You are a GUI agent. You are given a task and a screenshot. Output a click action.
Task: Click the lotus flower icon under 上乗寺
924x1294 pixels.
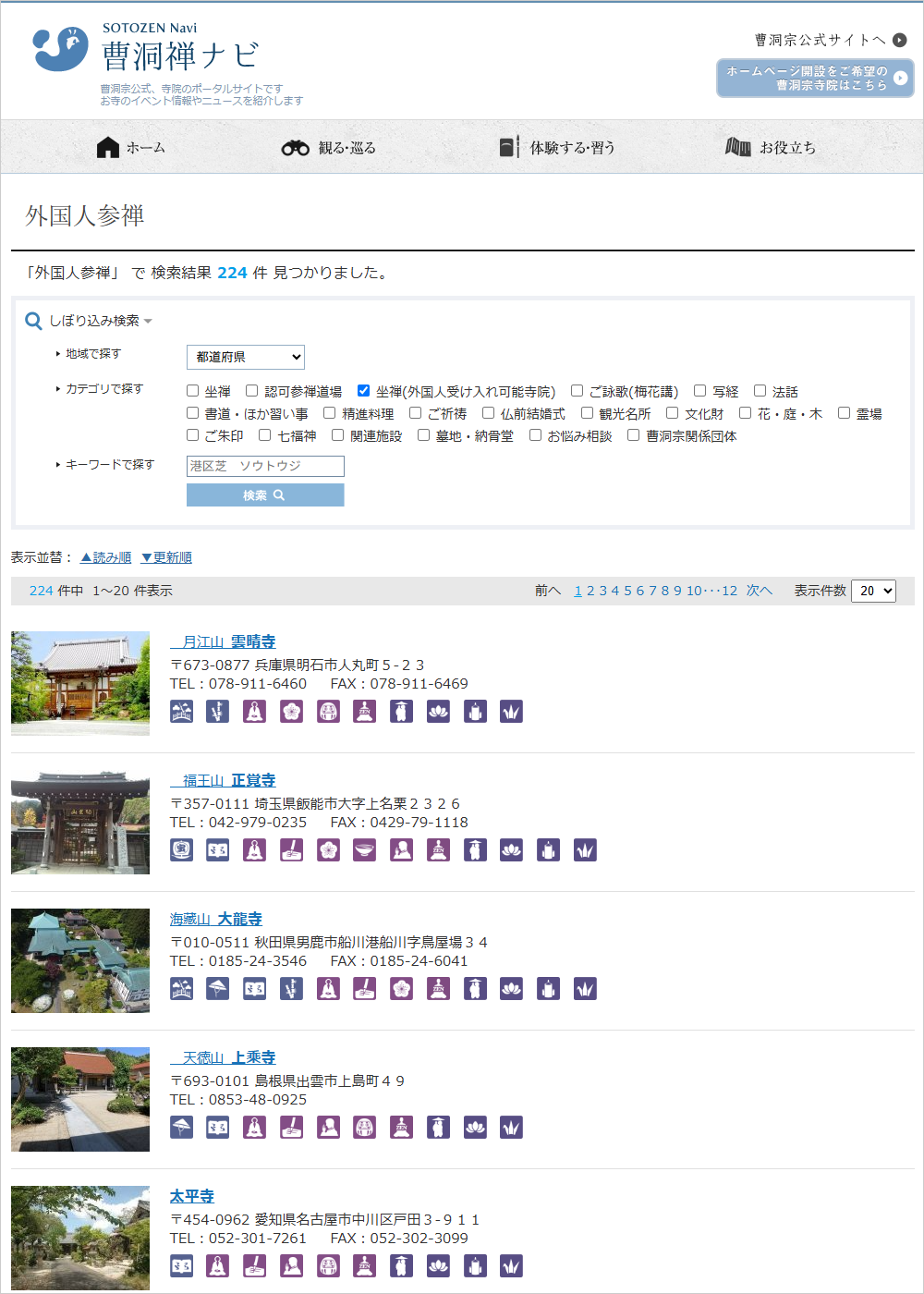(475, 1127)
